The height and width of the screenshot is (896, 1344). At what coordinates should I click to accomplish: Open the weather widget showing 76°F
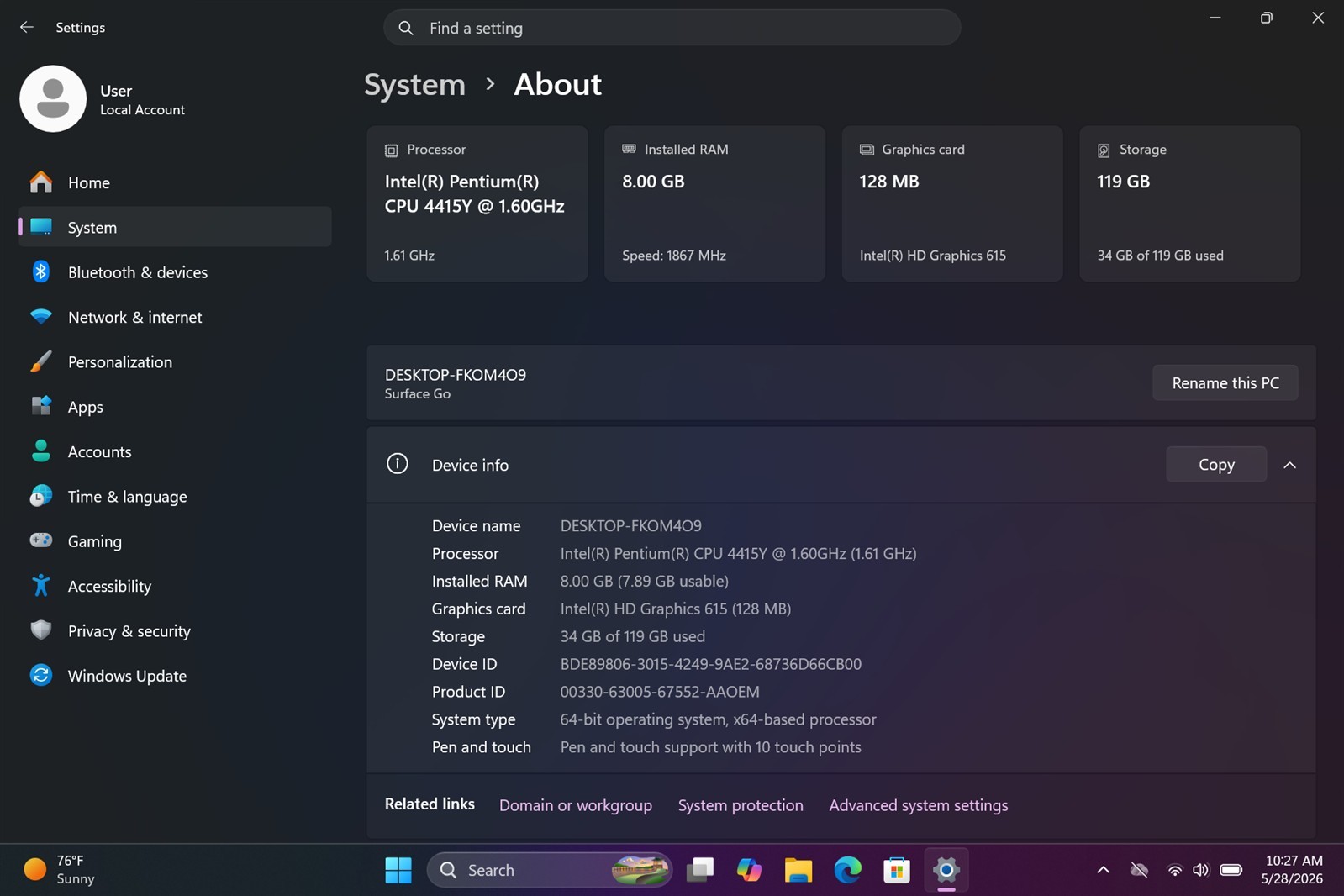click(59, 870)
